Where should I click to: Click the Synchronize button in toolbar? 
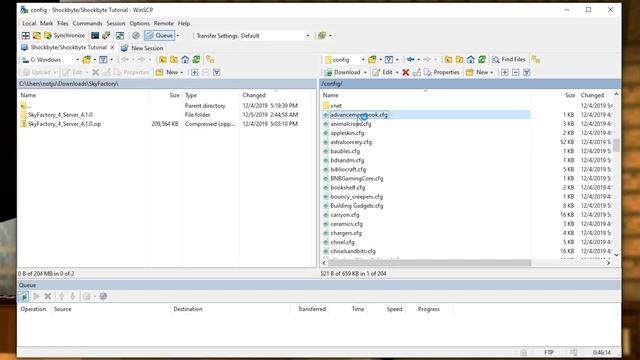click(64, 36)
